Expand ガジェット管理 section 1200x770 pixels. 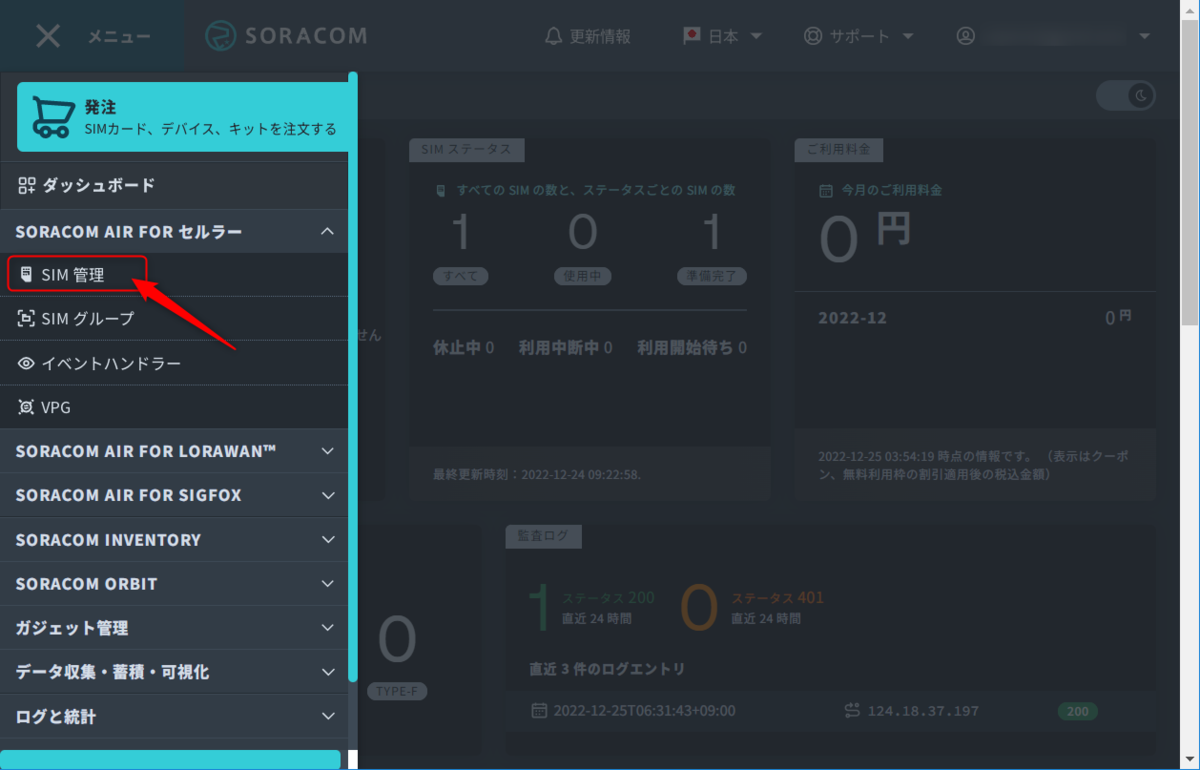tap(174, 628)
